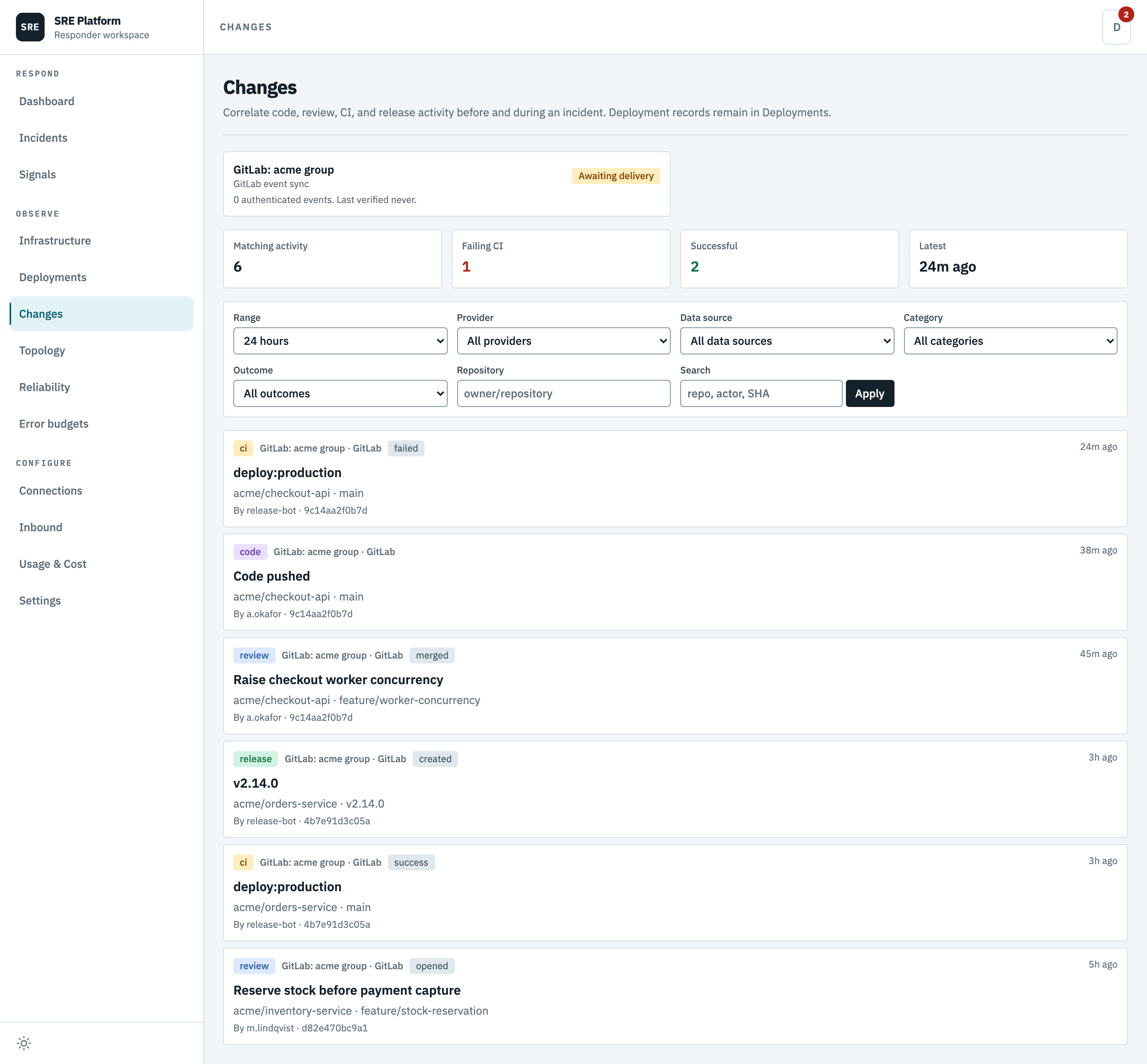Click the success status tag
The image size is (1147, 1064).
coord(411,863)
